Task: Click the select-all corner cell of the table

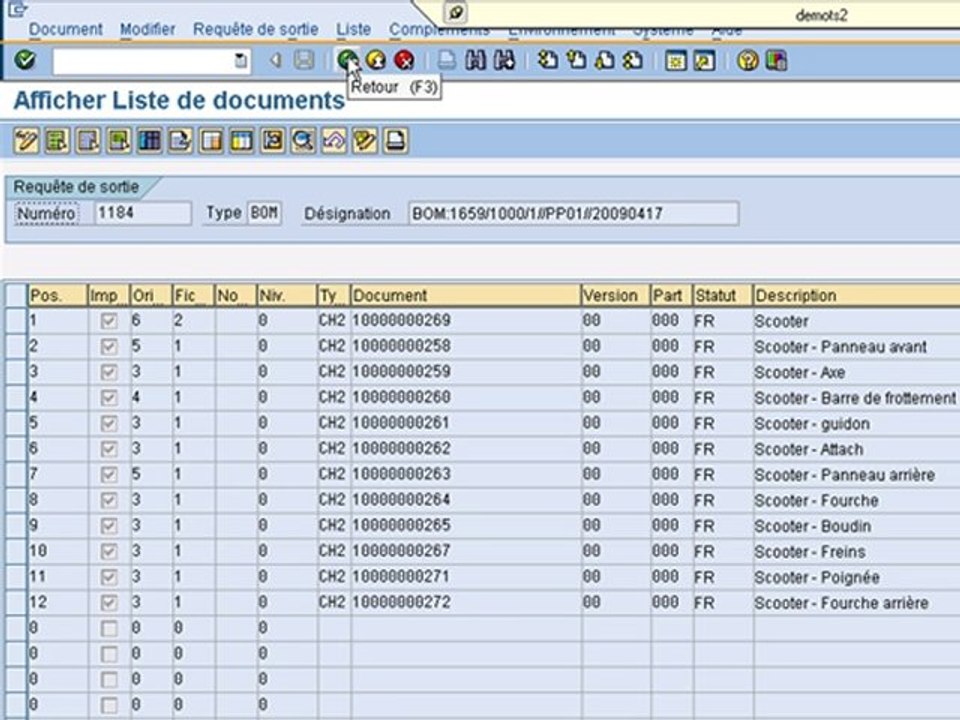Action: [x=17, y=295]
